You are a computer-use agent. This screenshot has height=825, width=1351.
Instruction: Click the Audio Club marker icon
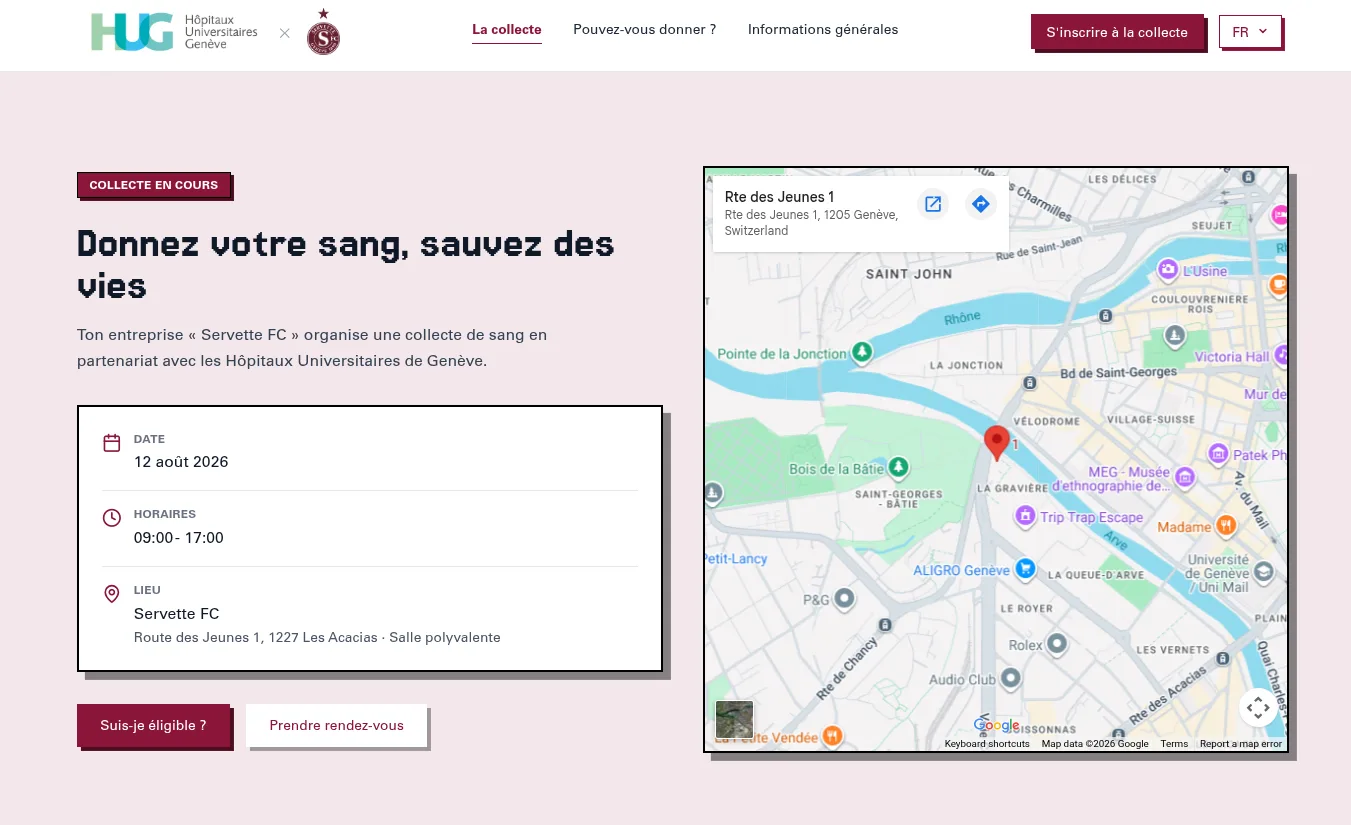tap(1010, 679)
